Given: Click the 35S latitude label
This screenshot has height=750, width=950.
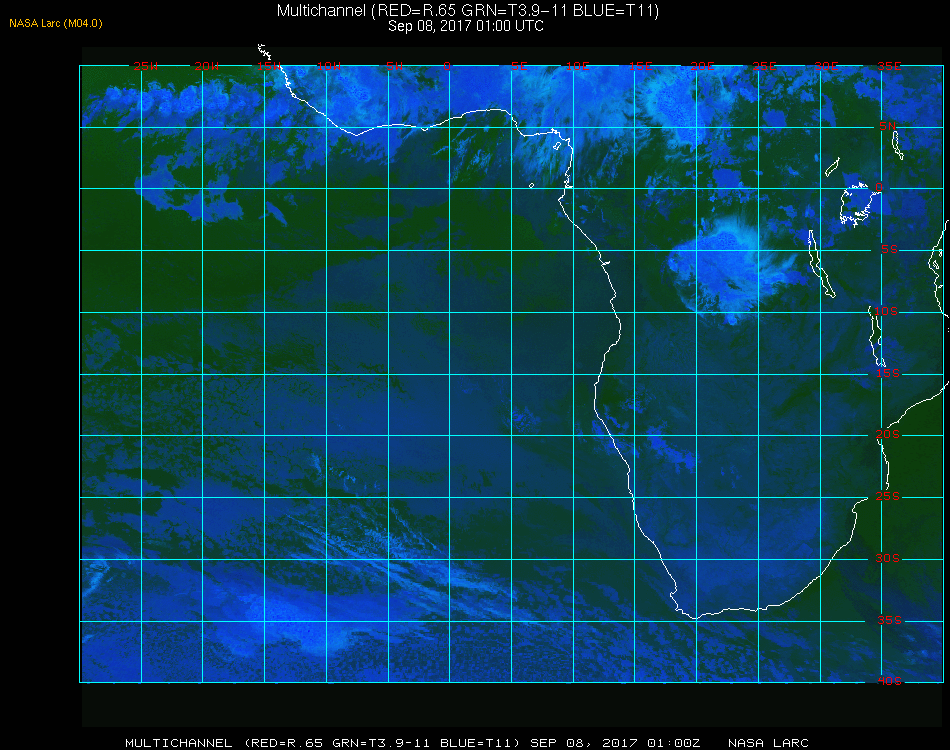Looking at the screenshot, I should [x=889, y=620].
